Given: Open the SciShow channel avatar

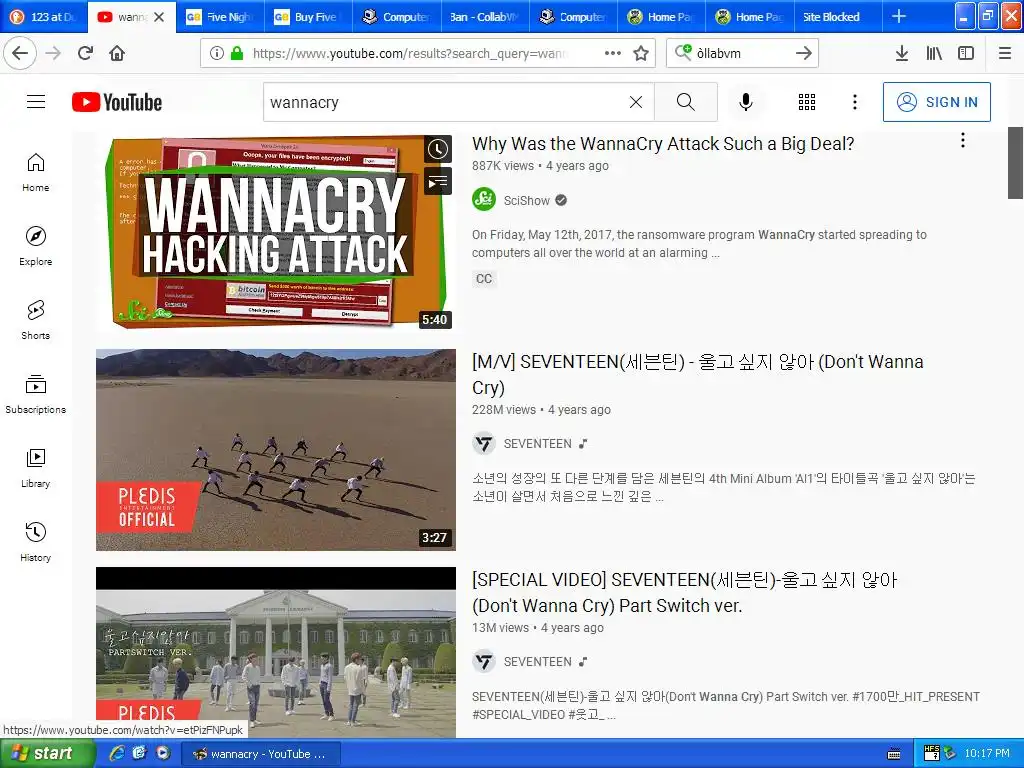Looking at the screenshot, I should tap(484, 200).
